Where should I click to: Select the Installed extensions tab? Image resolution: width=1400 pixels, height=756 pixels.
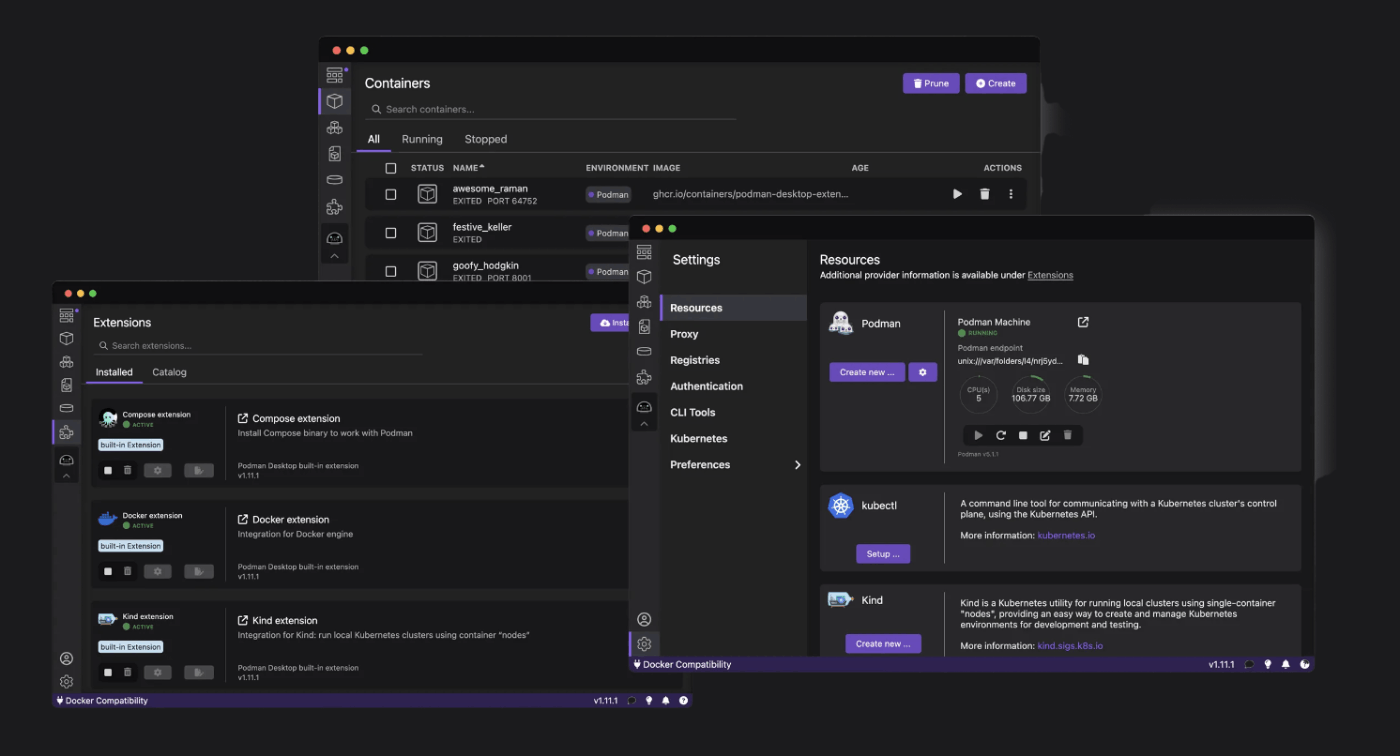(x=114, y=372)
